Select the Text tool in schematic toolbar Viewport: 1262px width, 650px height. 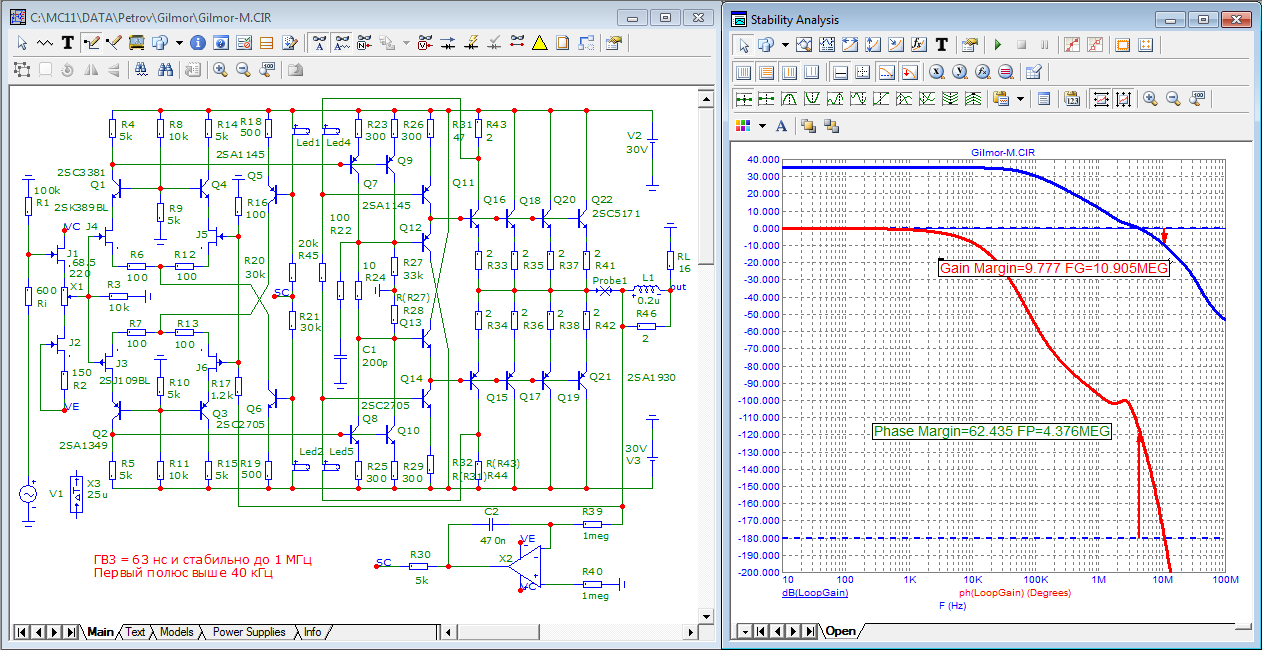point(68,43)
